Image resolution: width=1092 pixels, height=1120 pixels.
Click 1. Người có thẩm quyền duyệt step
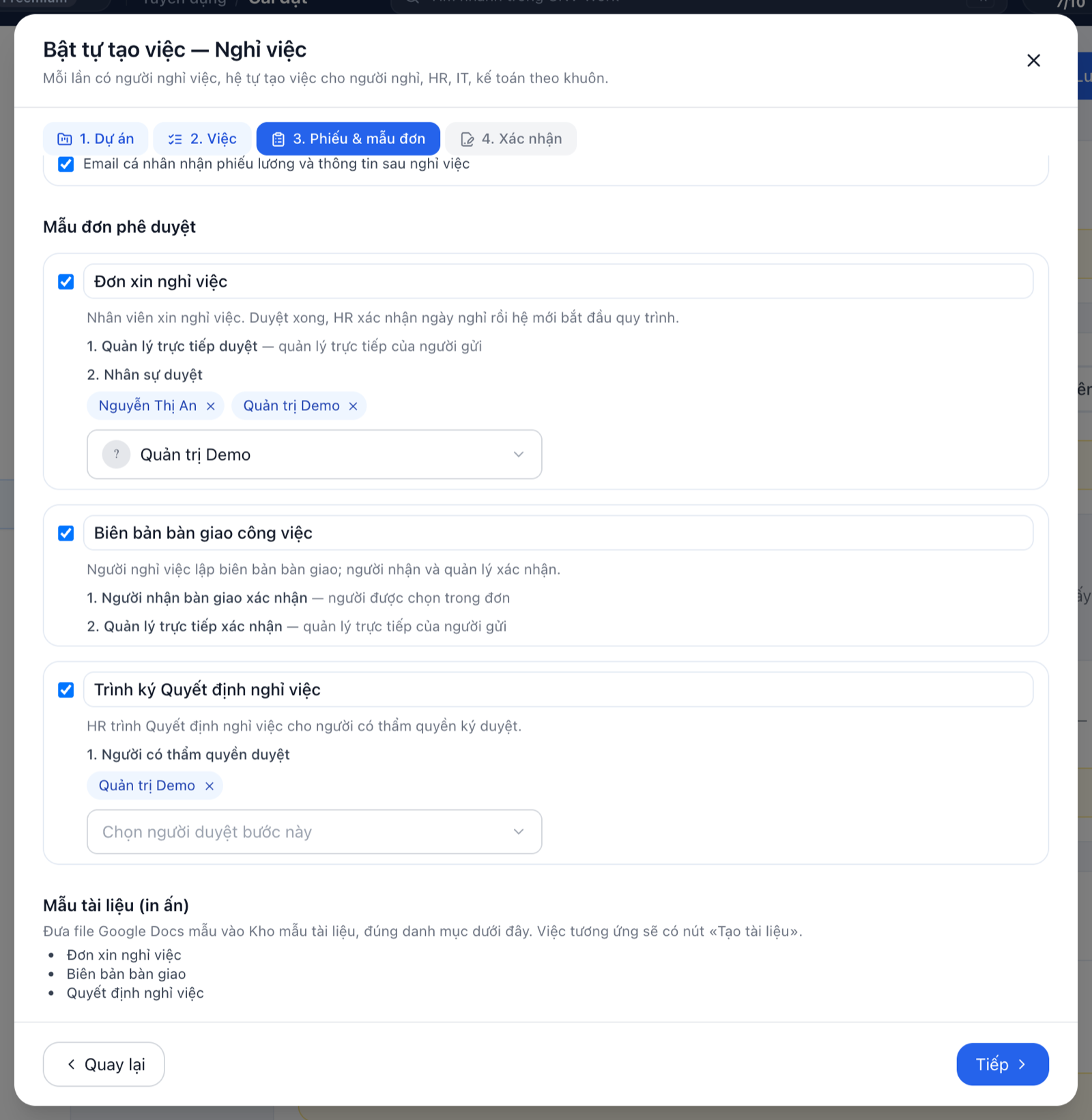point(188,754)
